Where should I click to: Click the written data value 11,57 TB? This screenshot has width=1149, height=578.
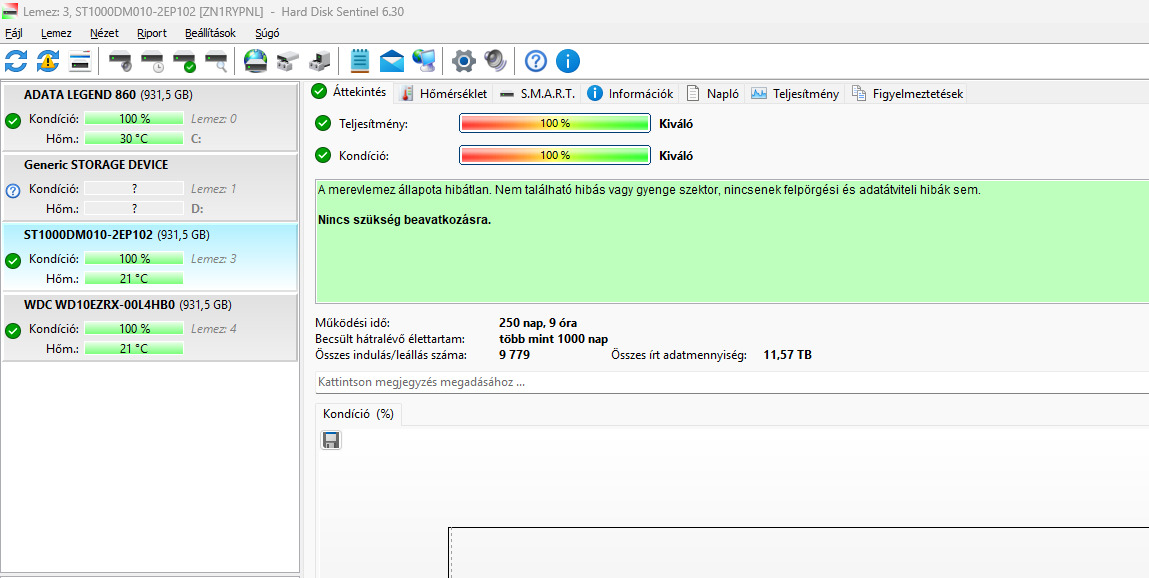(788, 355)
